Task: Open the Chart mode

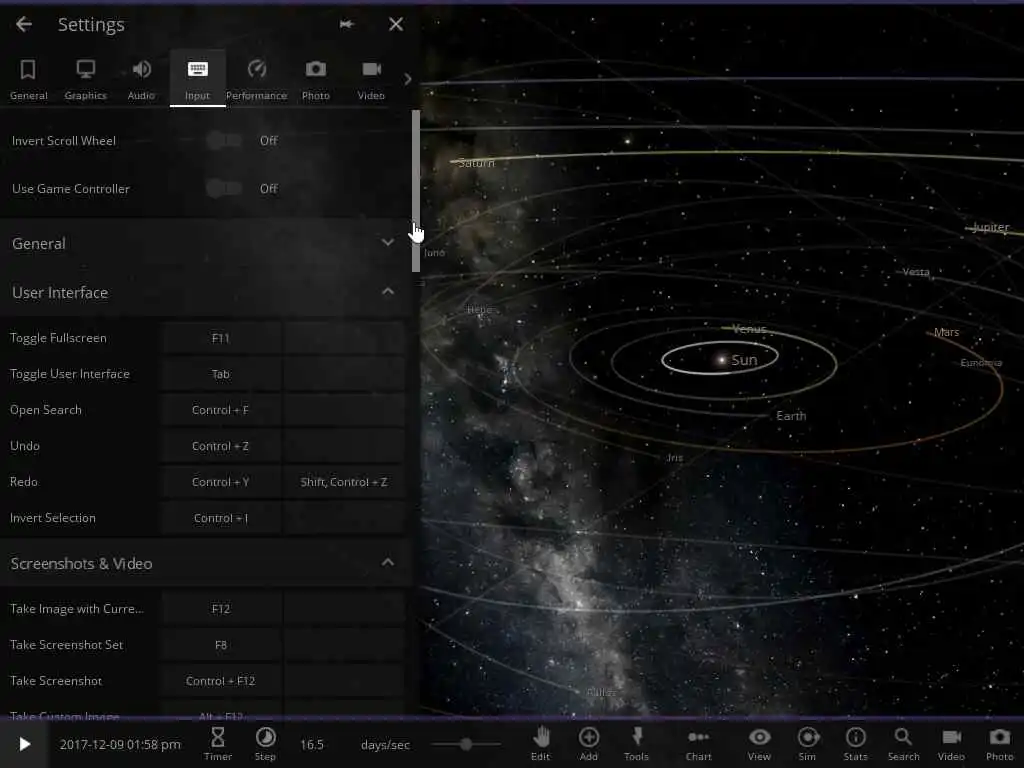Action: click(x=698, y=744)
